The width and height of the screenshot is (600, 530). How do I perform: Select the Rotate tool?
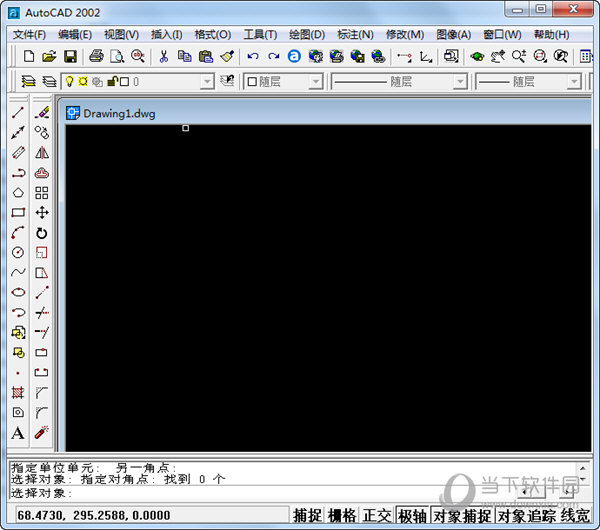point(42,233)
